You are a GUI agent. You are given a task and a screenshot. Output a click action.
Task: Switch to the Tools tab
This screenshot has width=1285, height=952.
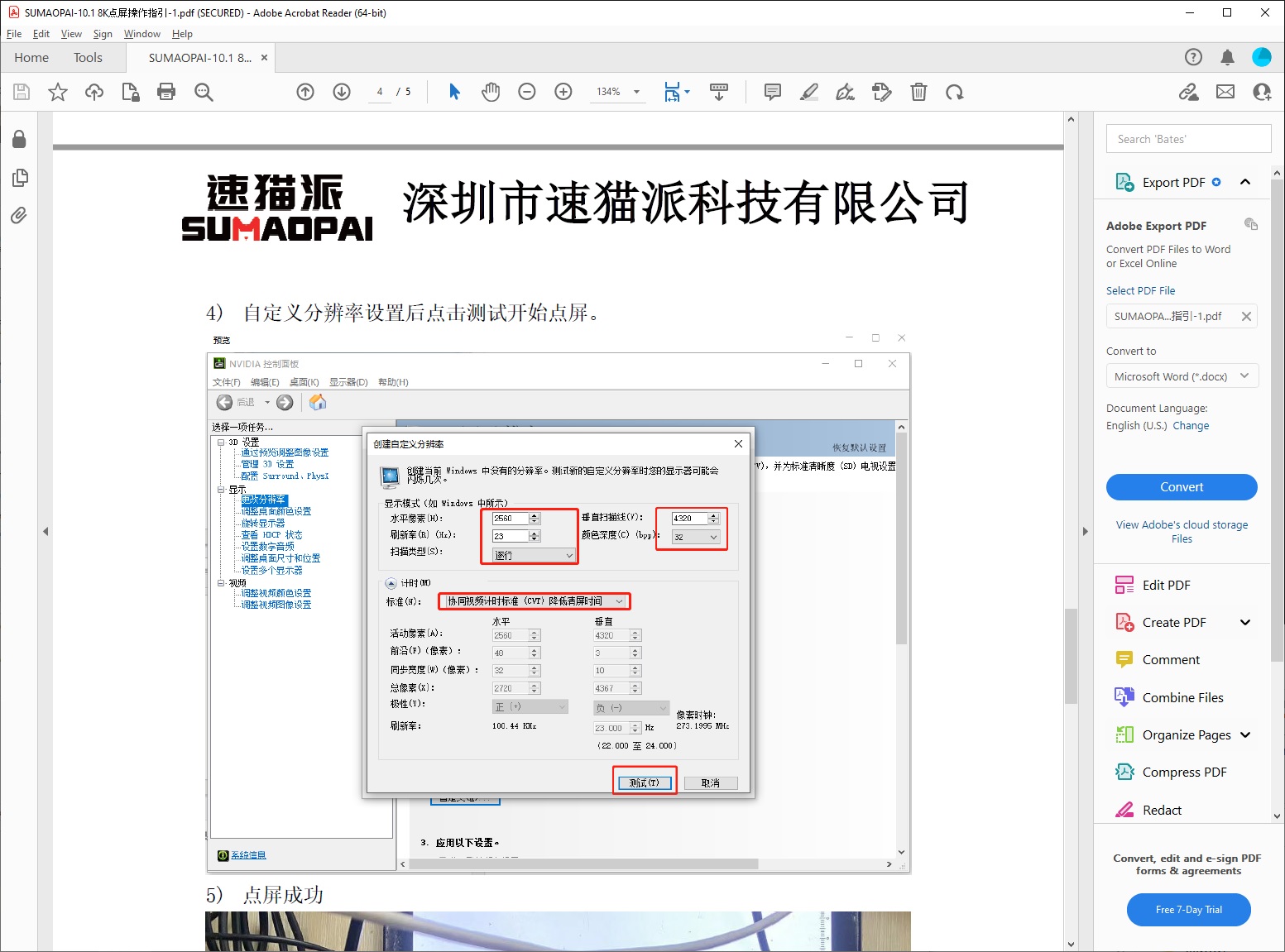[88, 57]
